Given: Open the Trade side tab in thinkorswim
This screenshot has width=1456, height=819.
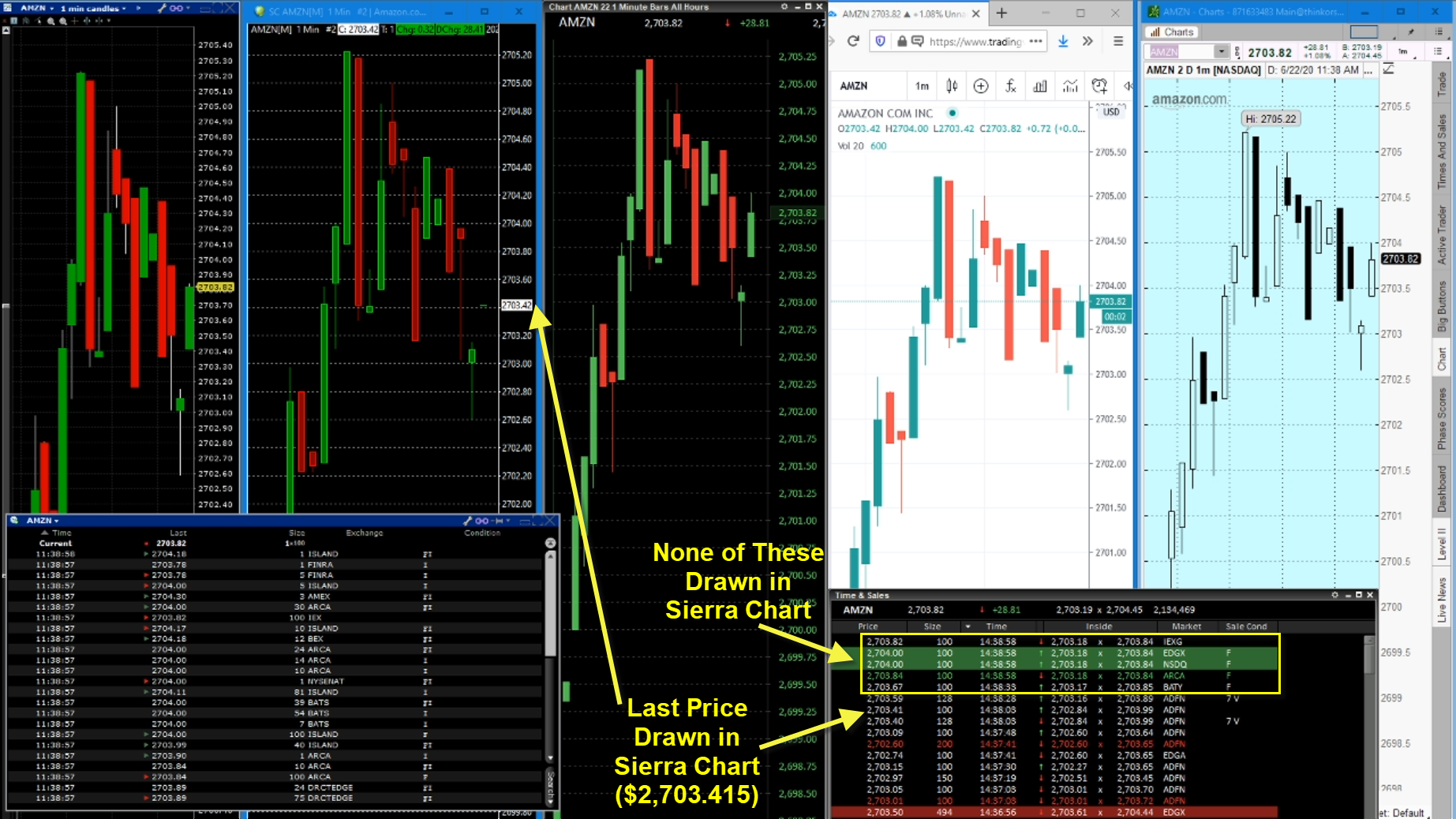Looking at the screenshot, I should 1442,84.
